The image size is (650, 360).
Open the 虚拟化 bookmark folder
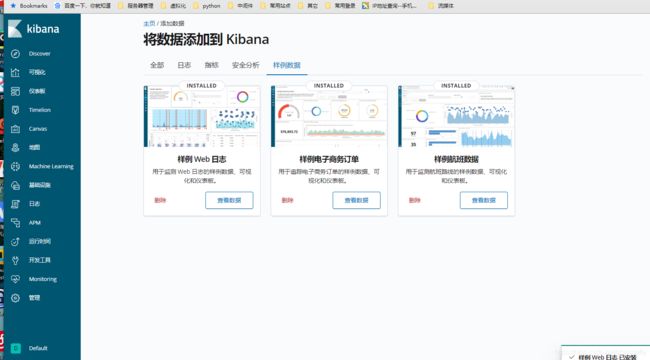(174, 6)
